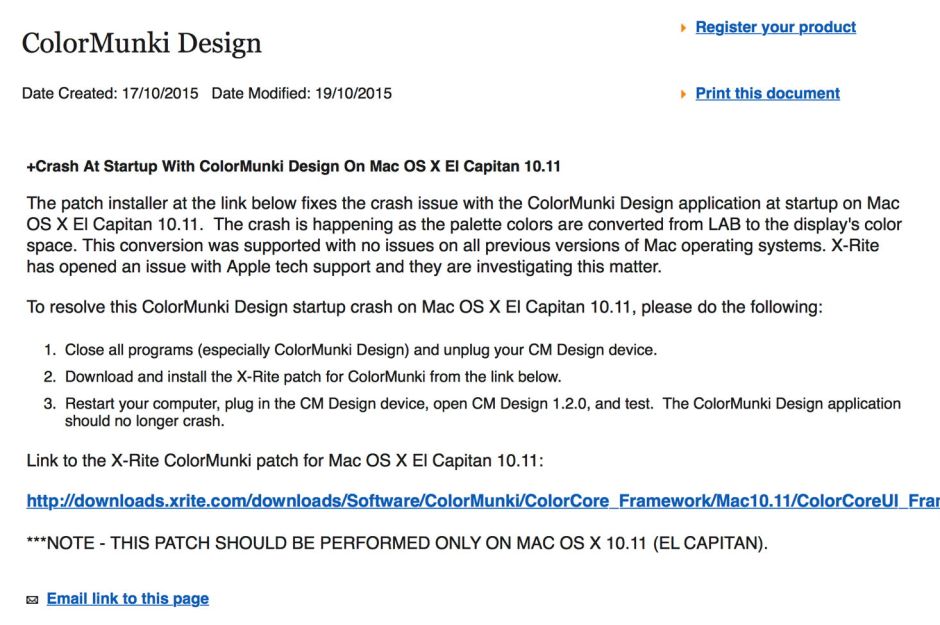This screenshot has width=940, height=625.
Task: Click Email link to this page
Action: tap(127, 598)
